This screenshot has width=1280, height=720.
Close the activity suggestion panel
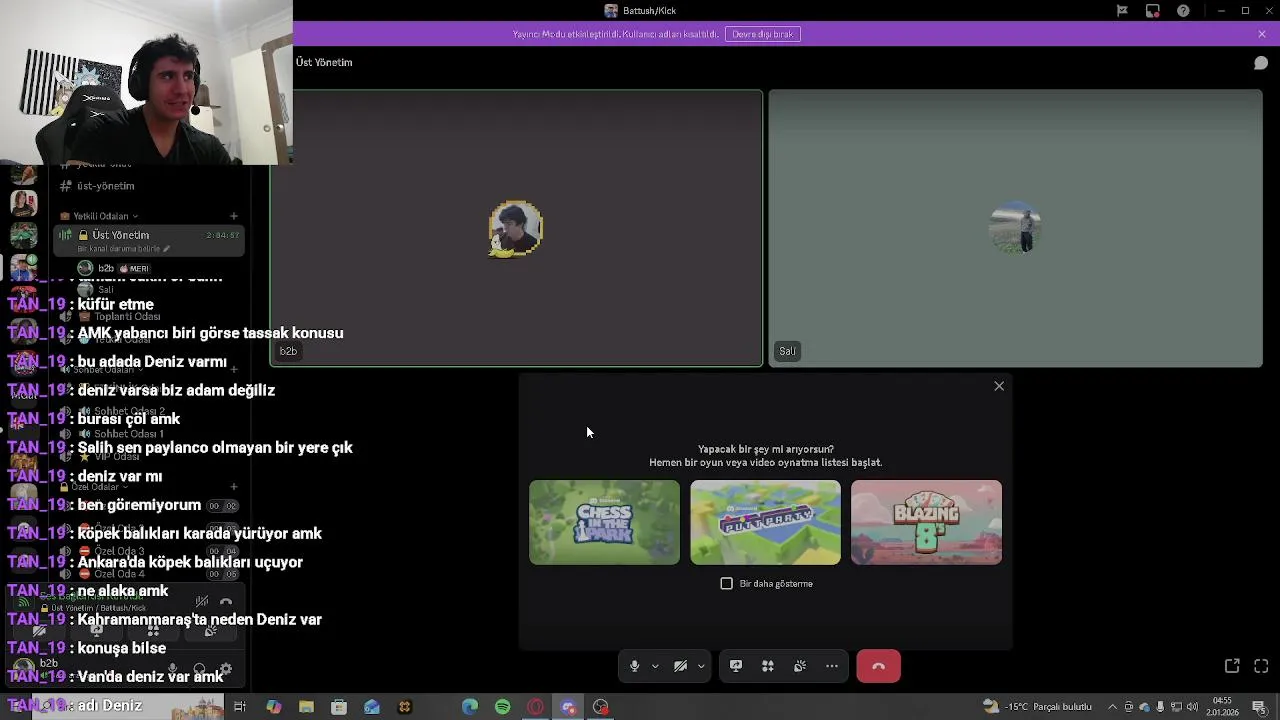[999, 386]
